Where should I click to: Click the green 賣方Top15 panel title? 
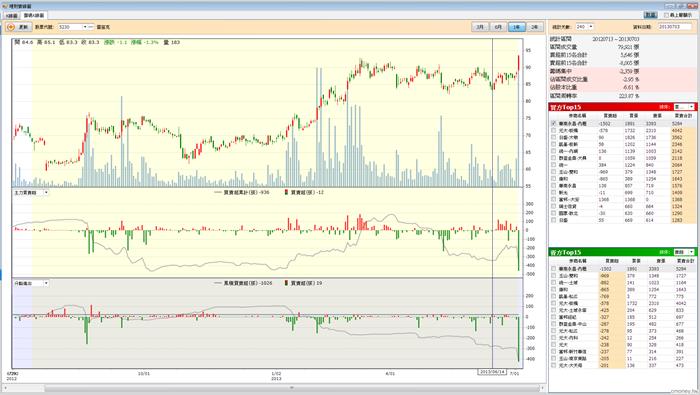tap(565, 252)
